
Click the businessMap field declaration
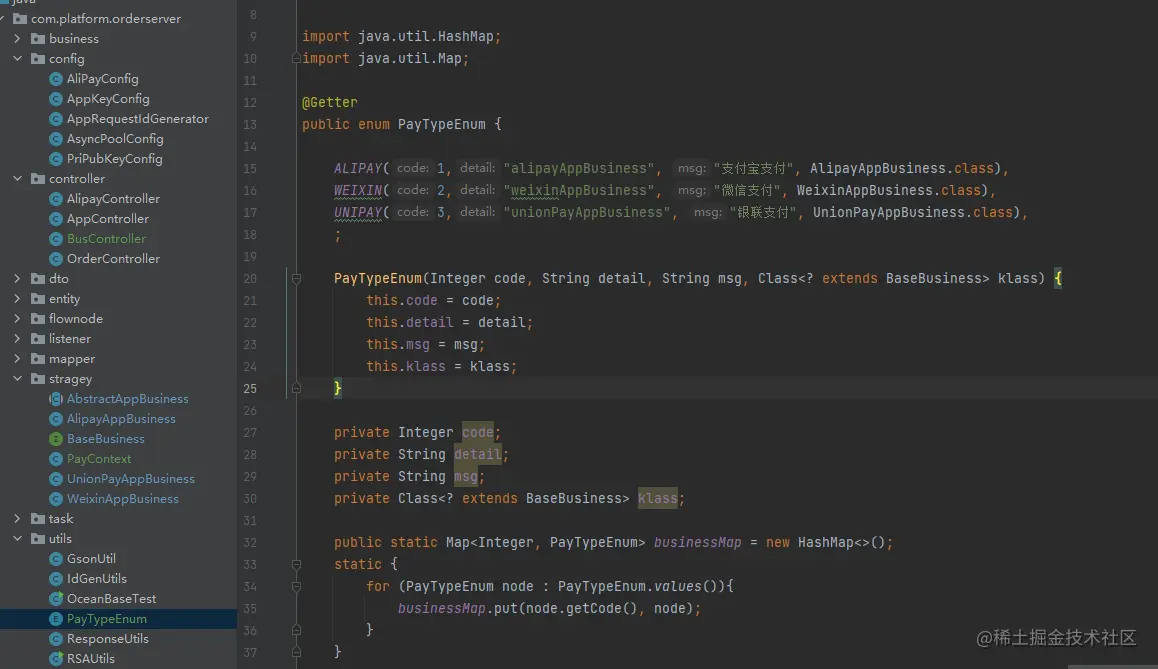click(x=697, y=543)
